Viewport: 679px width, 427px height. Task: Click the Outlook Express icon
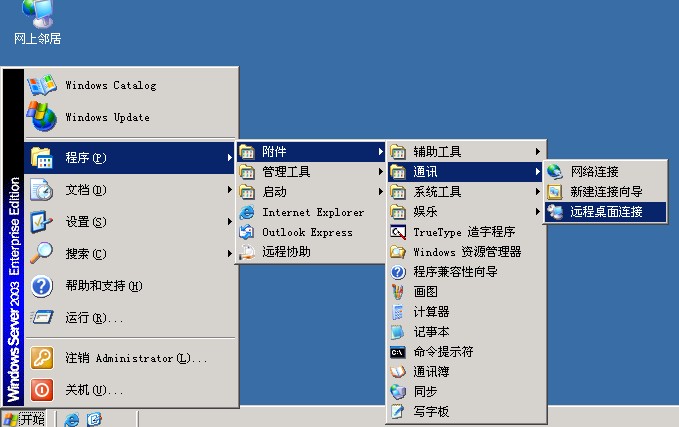click(247, 232)
